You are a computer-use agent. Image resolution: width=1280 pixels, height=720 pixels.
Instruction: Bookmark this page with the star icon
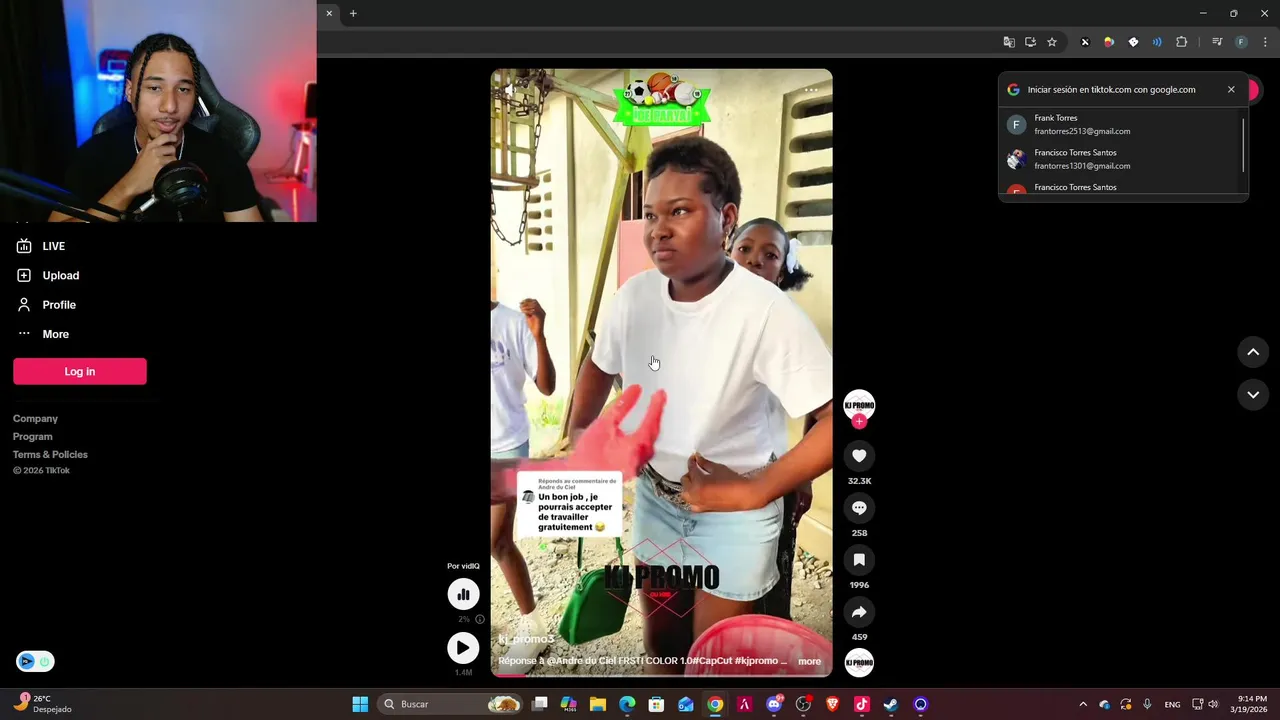[x=1052, y=42]
